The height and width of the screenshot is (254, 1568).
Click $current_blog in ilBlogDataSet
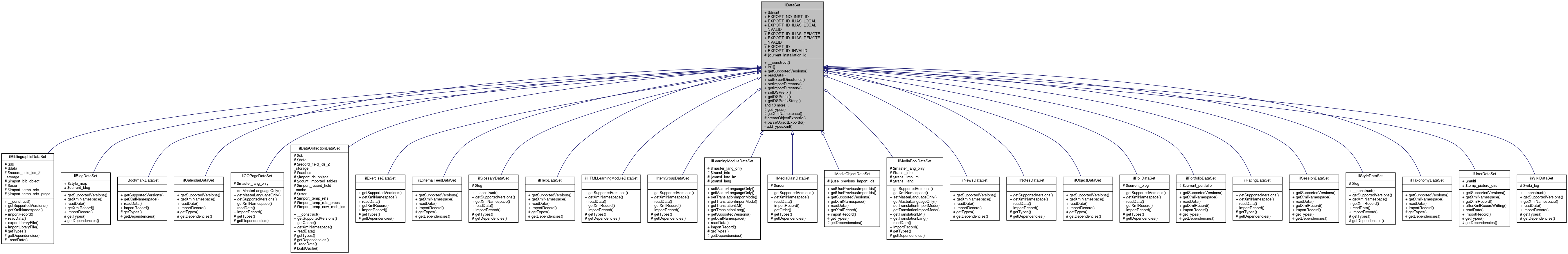78,187
